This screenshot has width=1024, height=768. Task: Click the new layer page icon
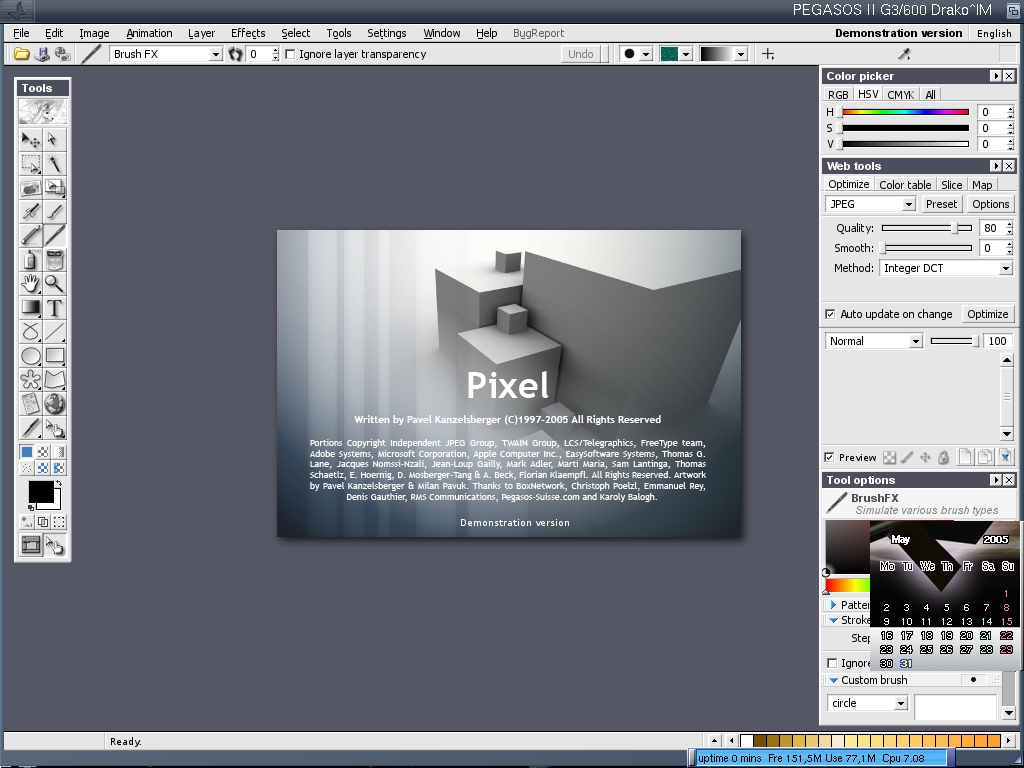pos(966,457)
